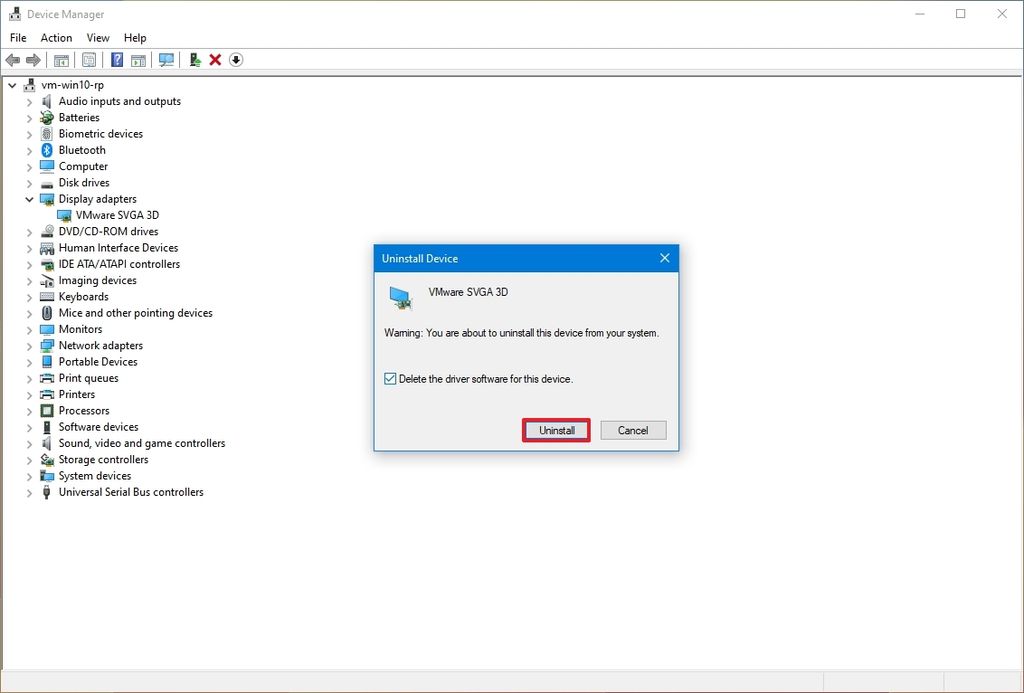The image size is (1024, 693).
Task: Click the Disable device down-arrow icon
Action: pos(236,60)
